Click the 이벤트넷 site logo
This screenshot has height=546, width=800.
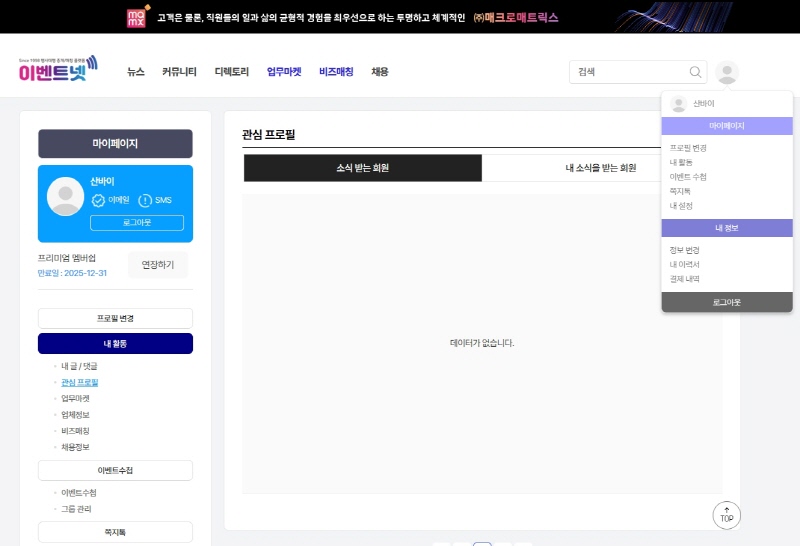[58, 68]
